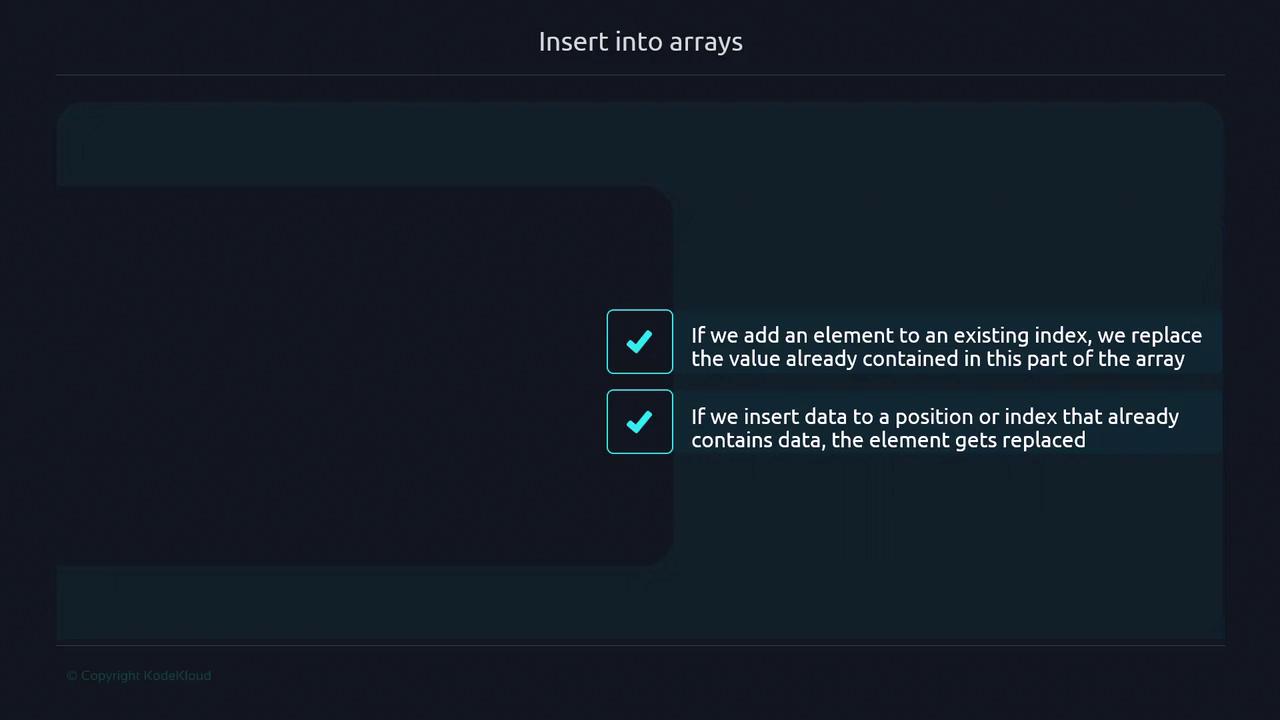Image resolution: width=1280 pixels, height=720 pixels.
Task: Select the "If we add an element" bullet text
Action: click(946, 347)
